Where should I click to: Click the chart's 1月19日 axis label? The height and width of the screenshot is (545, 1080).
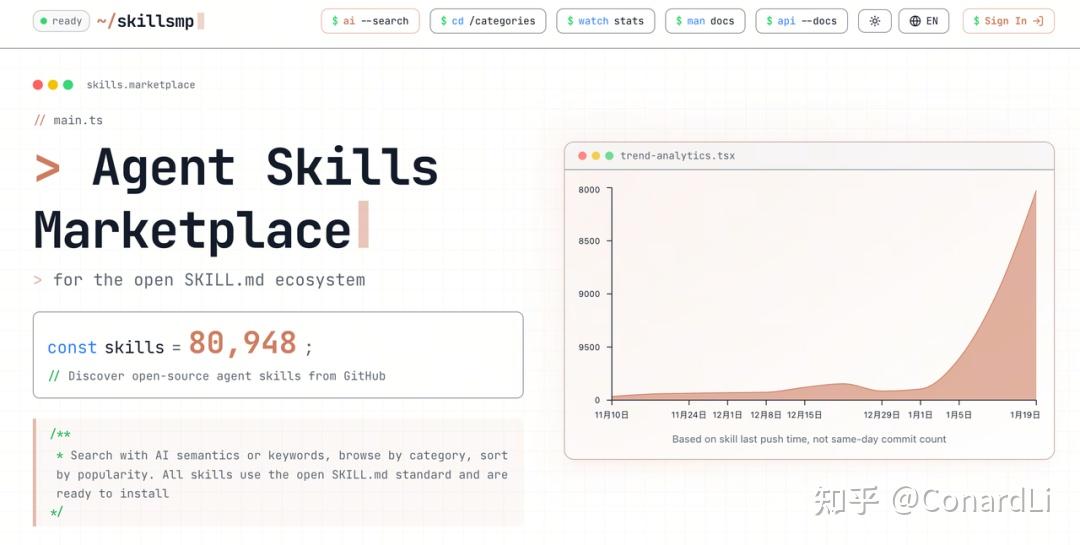(1025, 415)
